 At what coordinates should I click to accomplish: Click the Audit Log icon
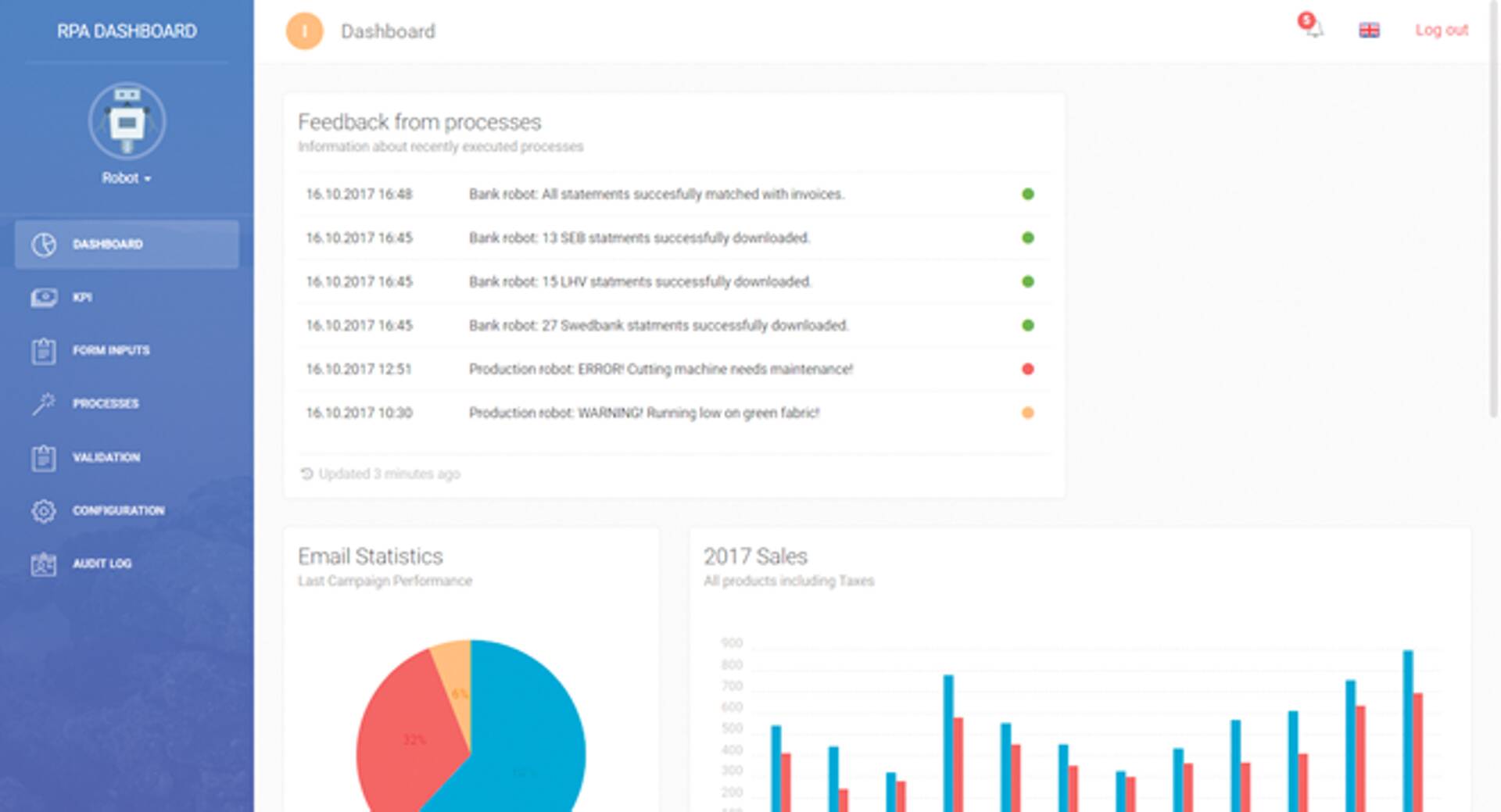click(44, 563)
